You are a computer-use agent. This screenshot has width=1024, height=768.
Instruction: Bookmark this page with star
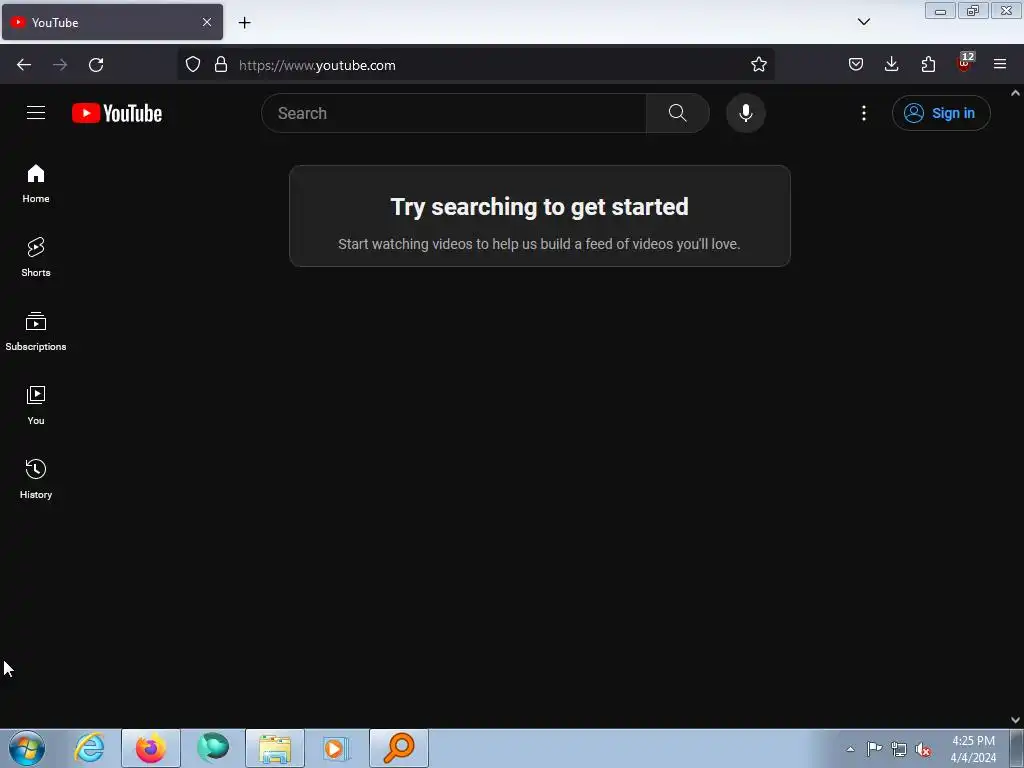758,65
